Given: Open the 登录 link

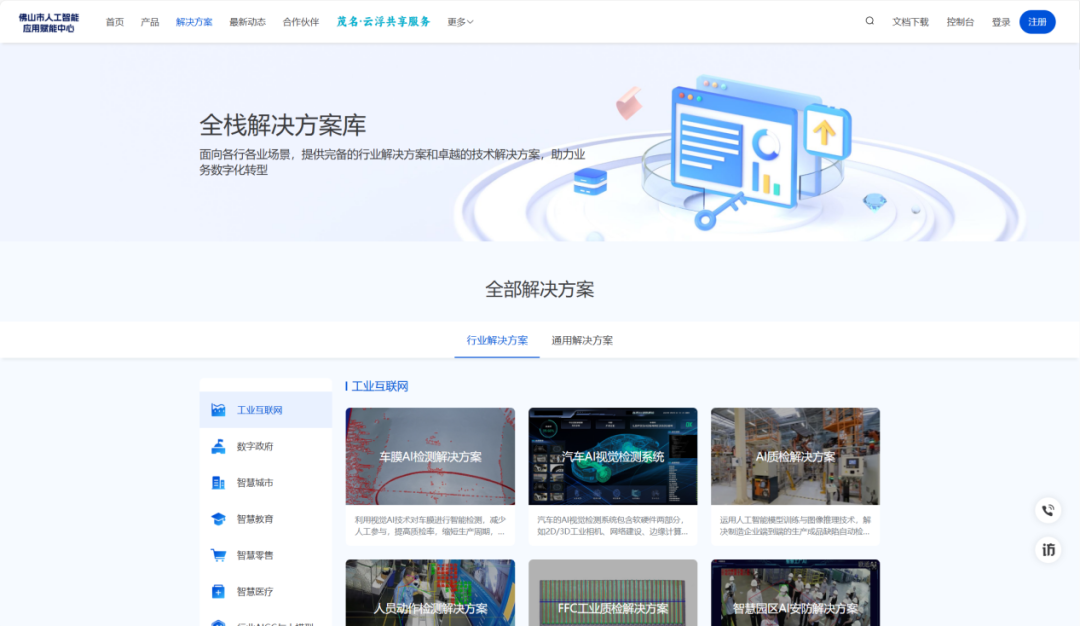Looking at the screenshot, I should [x=1001, y=21].
